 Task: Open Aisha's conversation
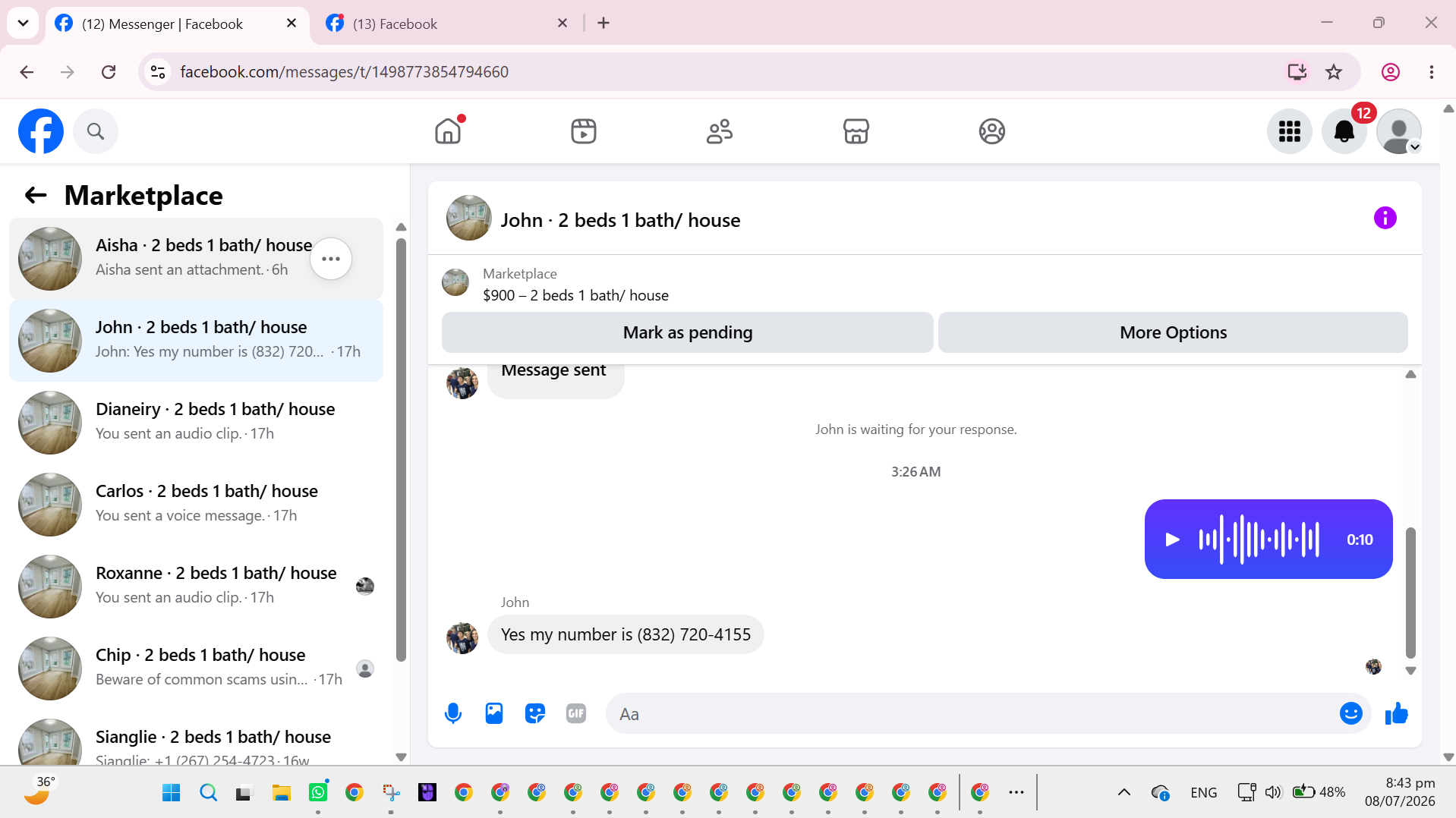pos(196,259)
